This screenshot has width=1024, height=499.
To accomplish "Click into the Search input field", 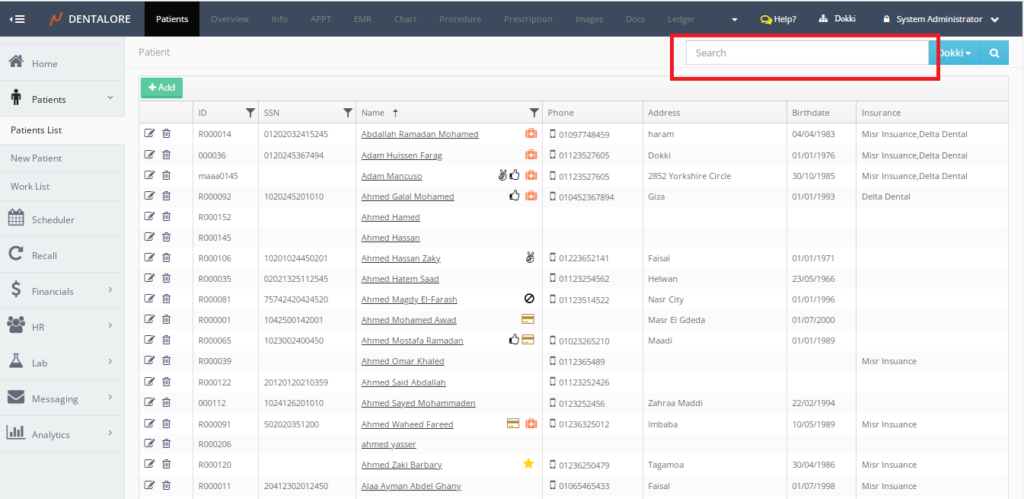I will 806,53.
